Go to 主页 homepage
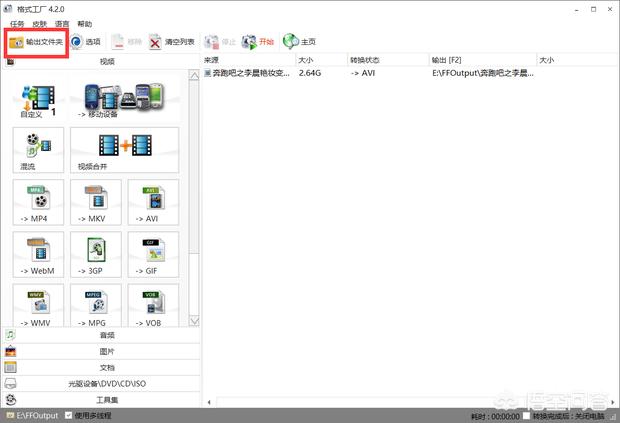Image resolution: width=620 pixels, height=423 pixels. pyautogui.click(x=299, y=42)
